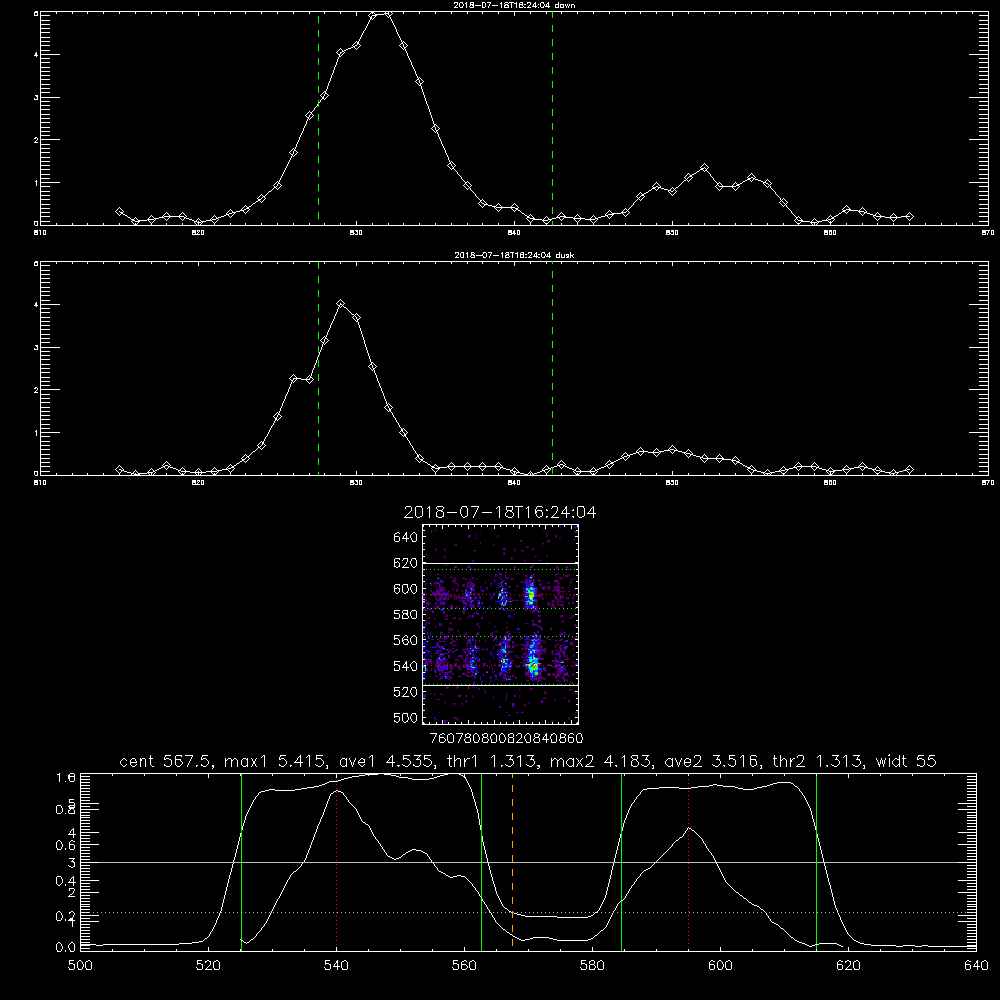Select 'thr1 1.313' in the stats header

point(492,761)
